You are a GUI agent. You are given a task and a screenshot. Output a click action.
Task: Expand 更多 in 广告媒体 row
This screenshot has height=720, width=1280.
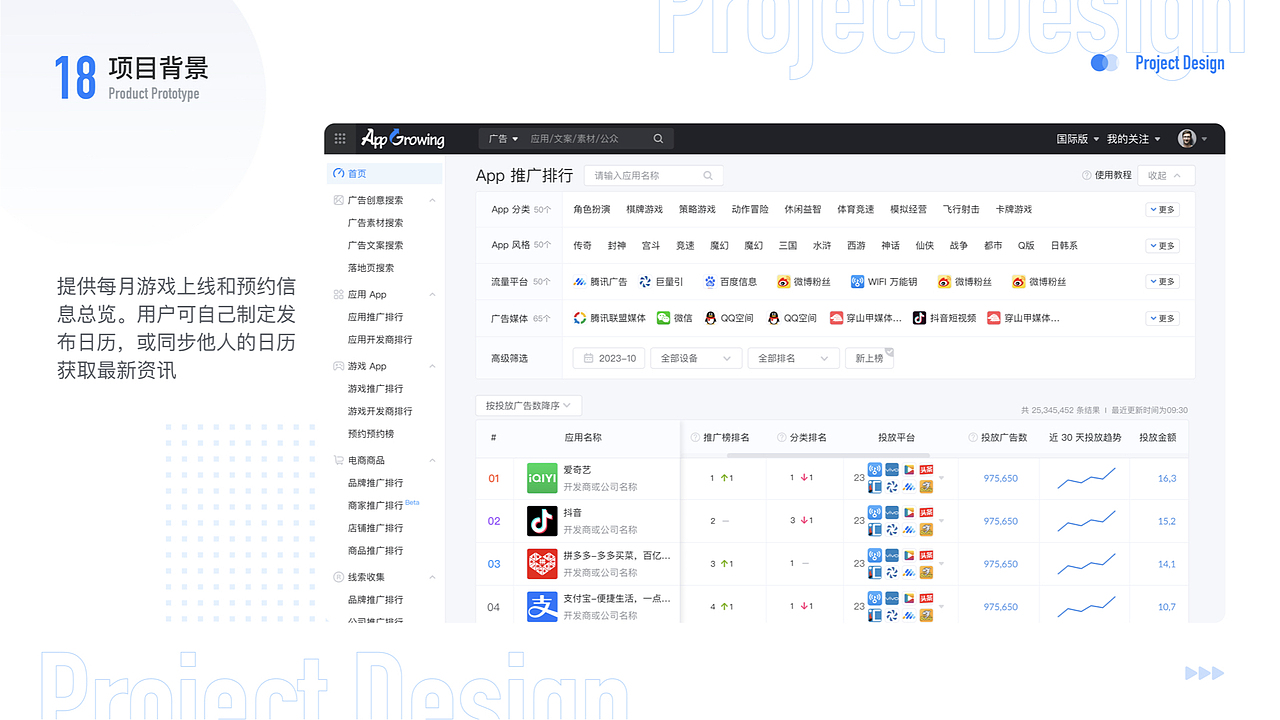tap(1162, 318)
